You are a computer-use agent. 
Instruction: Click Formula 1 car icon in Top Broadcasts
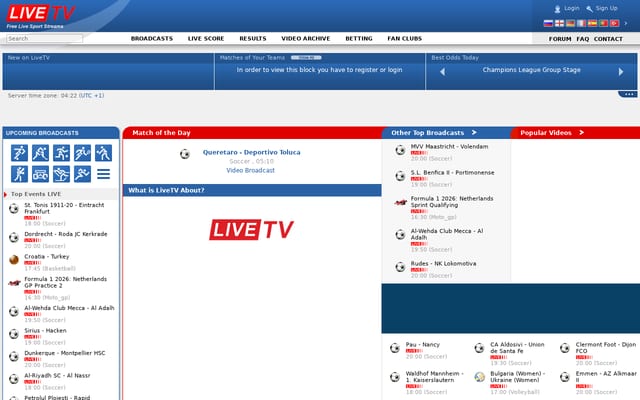click(400, 202)
